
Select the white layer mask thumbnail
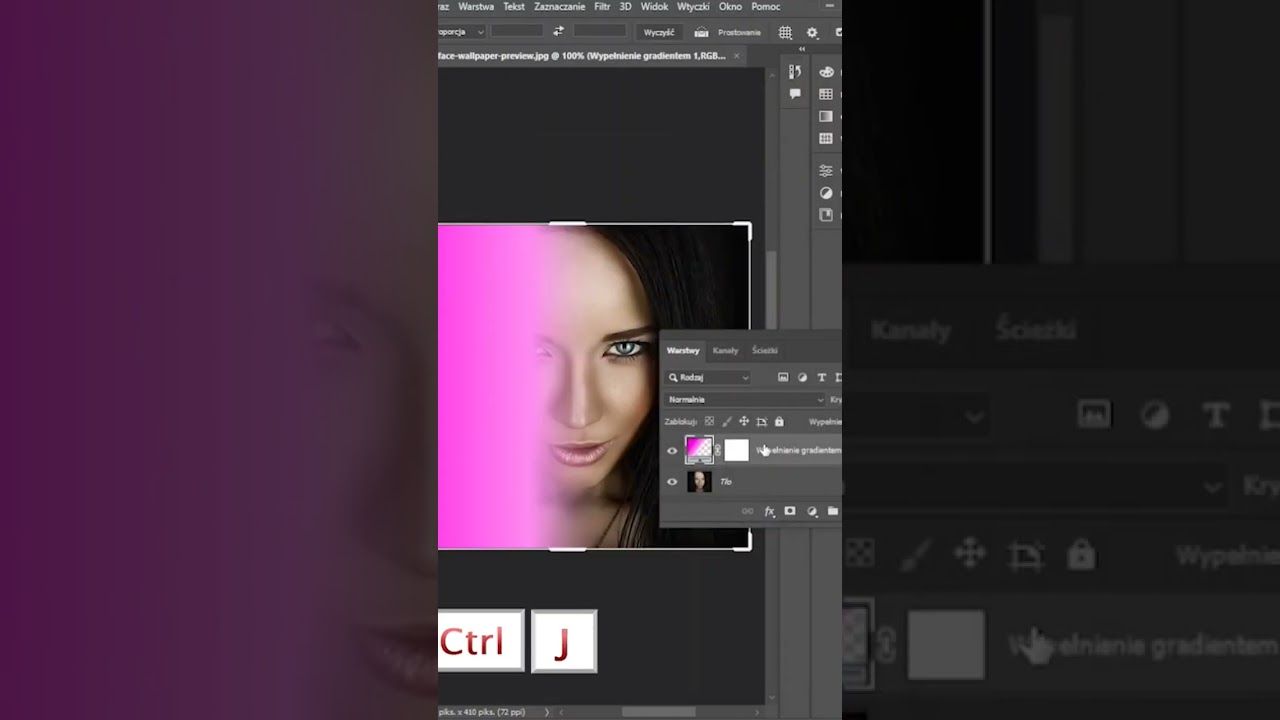point(736,450)
